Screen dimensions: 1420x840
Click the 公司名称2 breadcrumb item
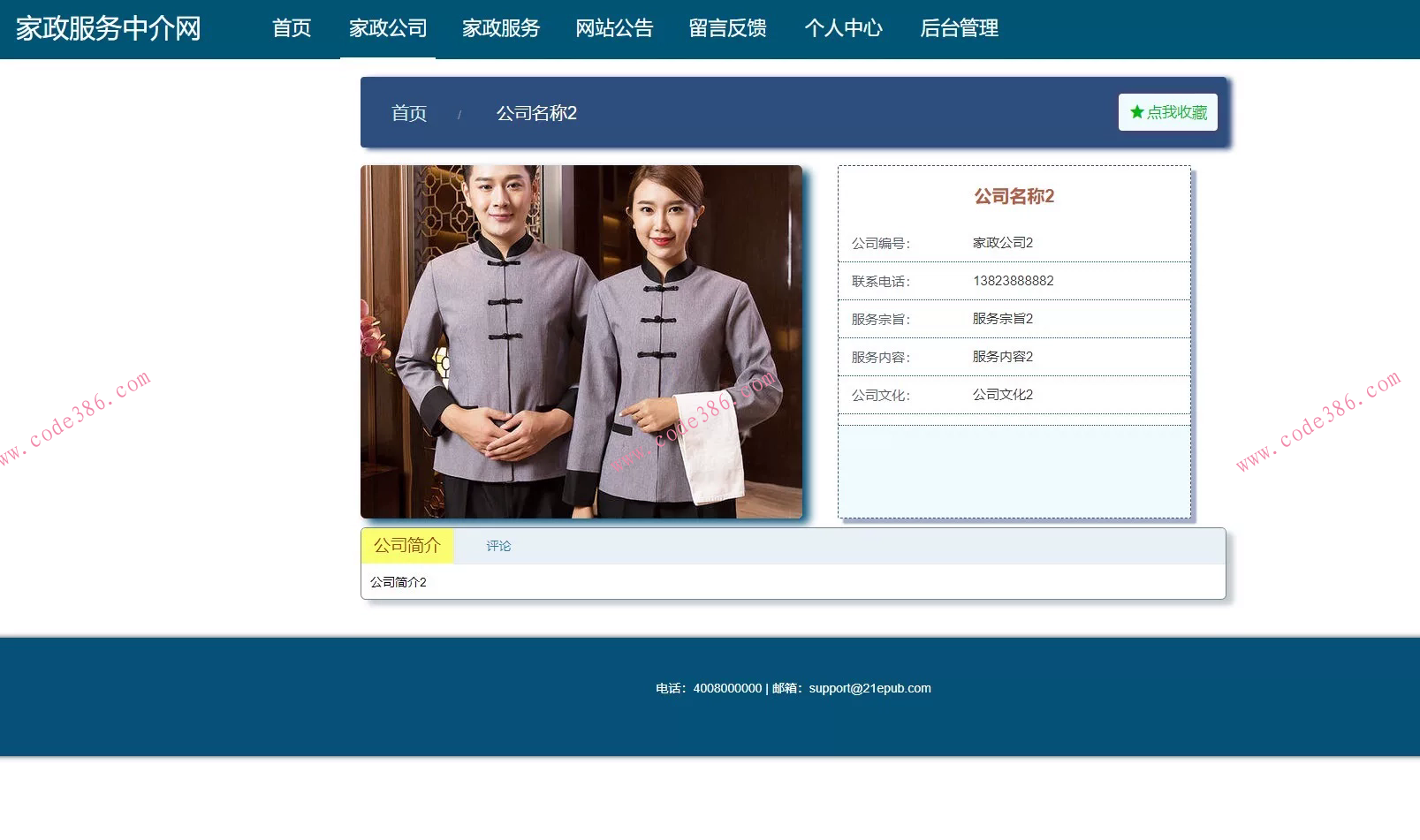(535, 113)
